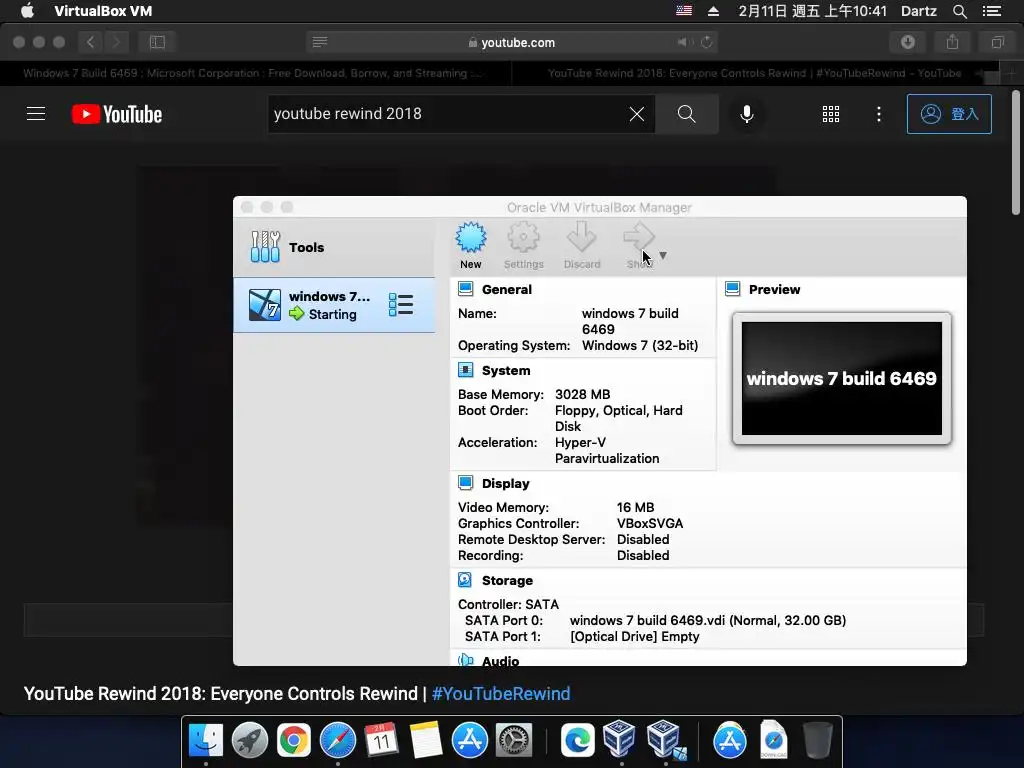Click Base Memory value 3028 MB
Viewport: 1024px width, 768px height.
[x=583, y=394]
